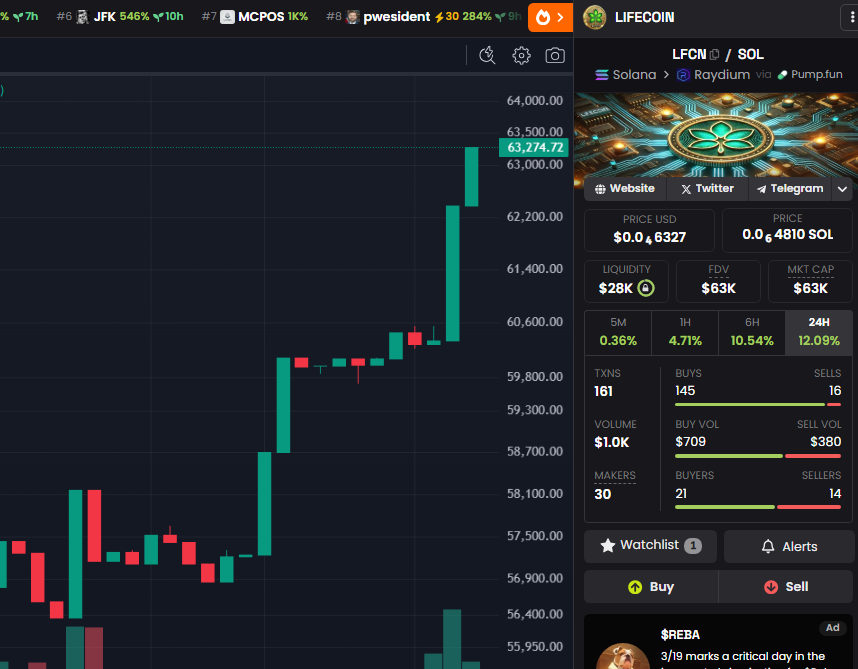This screenshot has width=858, height=669.
Task: Select the 24H timeframe tab
Action: [x=819, y=333]
